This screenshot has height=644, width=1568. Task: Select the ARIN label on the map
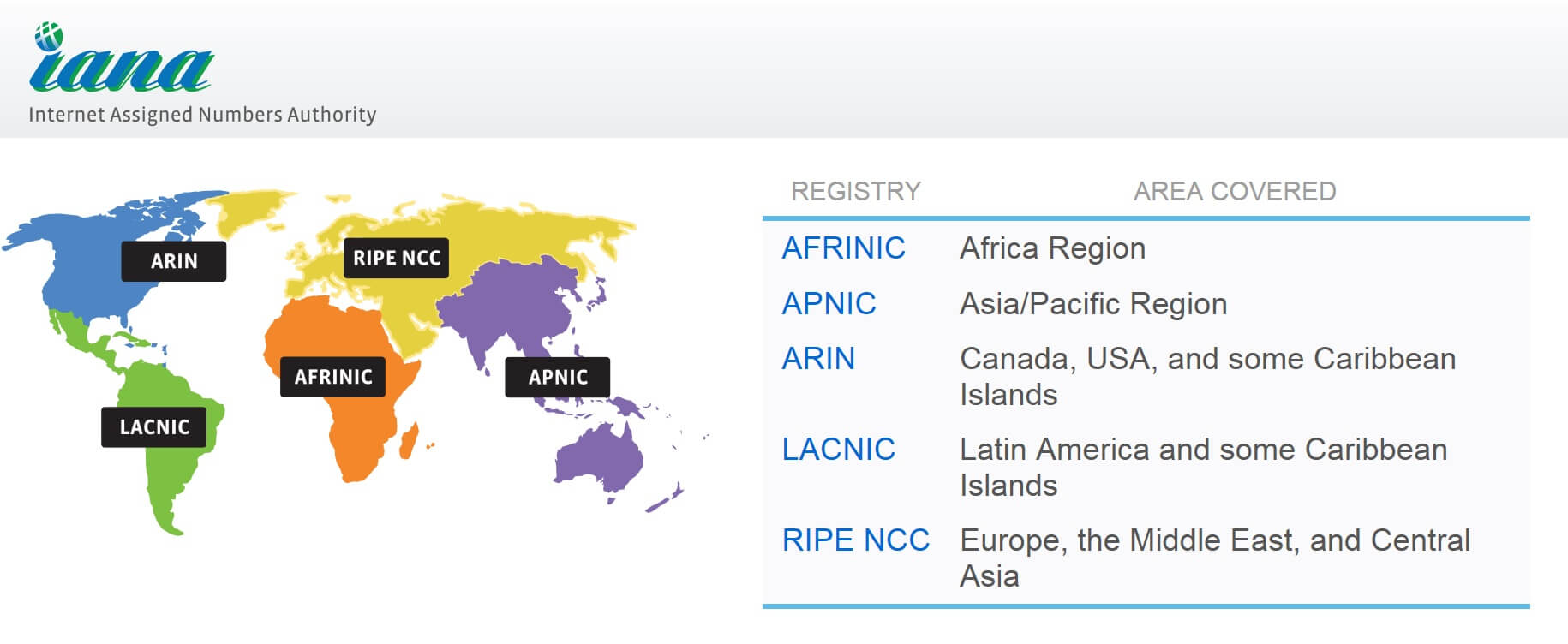coord(174,261)
